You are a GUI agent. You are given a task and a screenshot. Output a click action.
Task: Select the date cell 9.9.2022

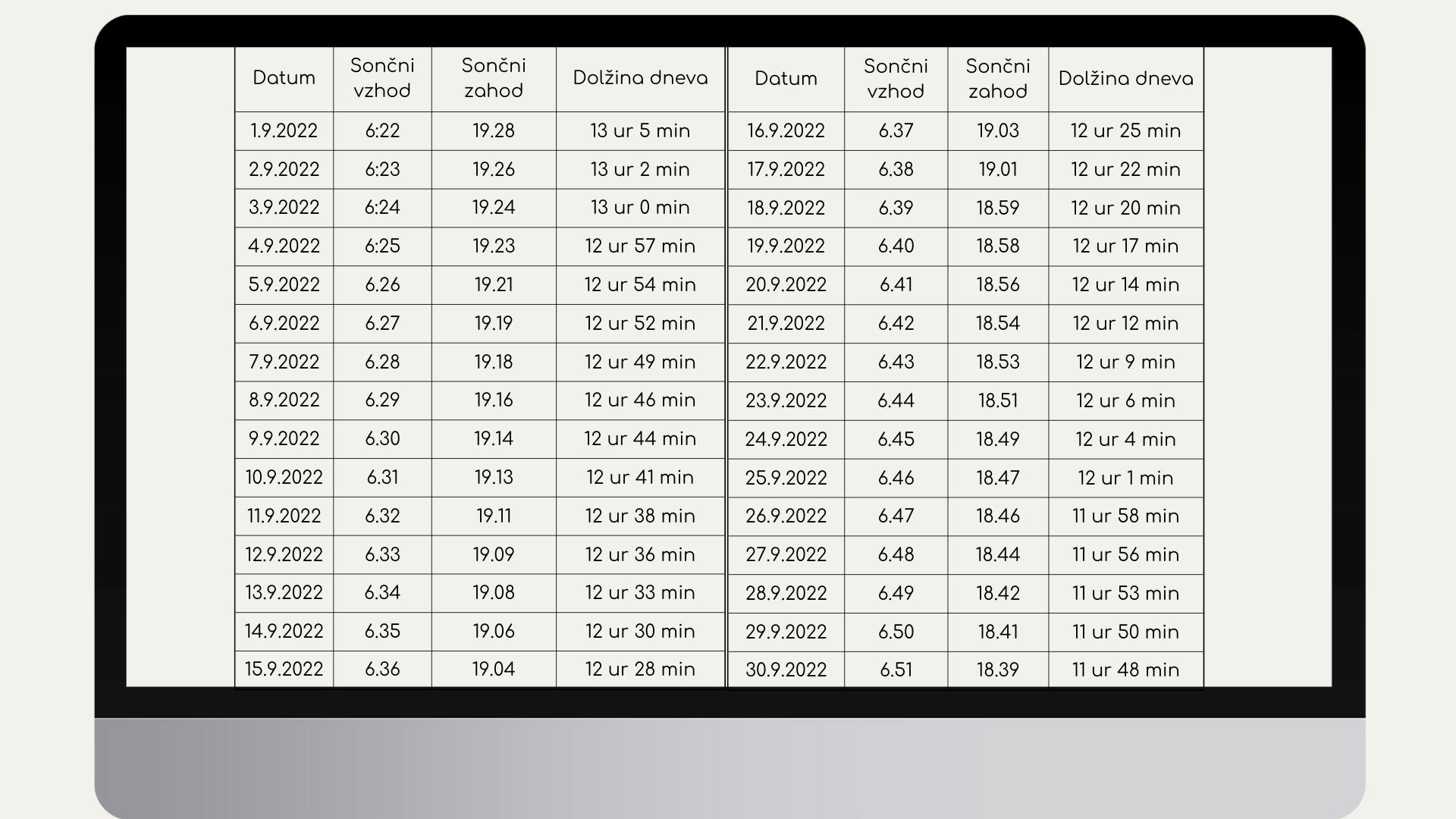[284, 439]
